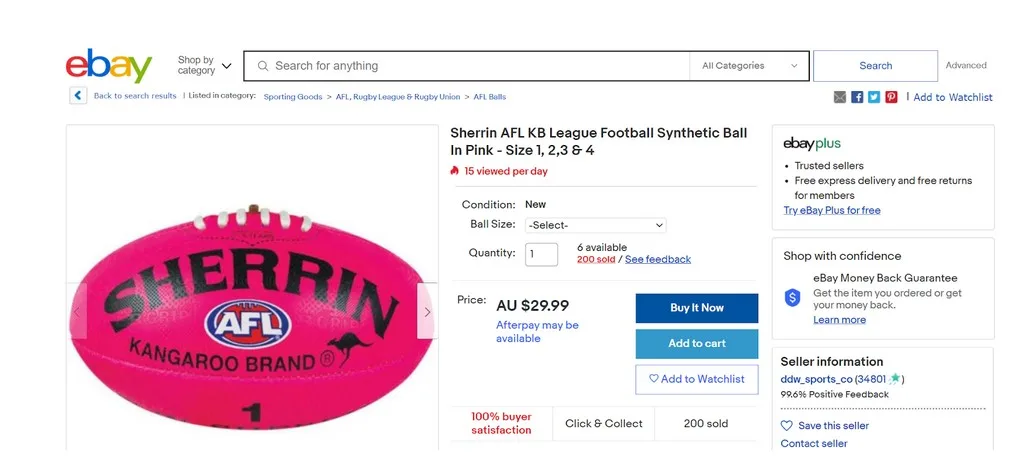This screenshot has width=1032, height=457.
Task: Show previous product image arrow
Action: click(x=77, y=312)
